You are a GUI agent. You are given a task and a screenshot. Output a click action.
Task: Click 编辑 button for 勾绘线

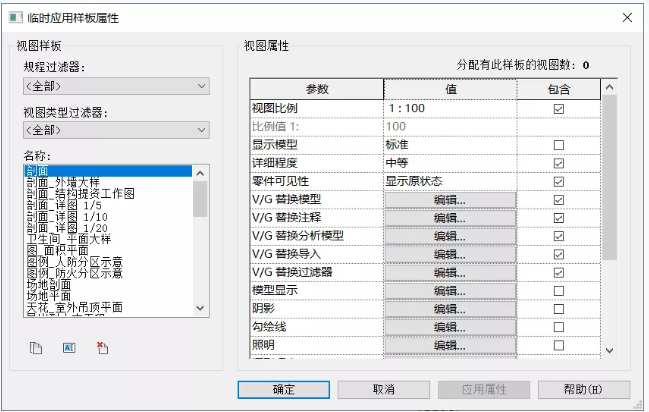tap(450, 326)
